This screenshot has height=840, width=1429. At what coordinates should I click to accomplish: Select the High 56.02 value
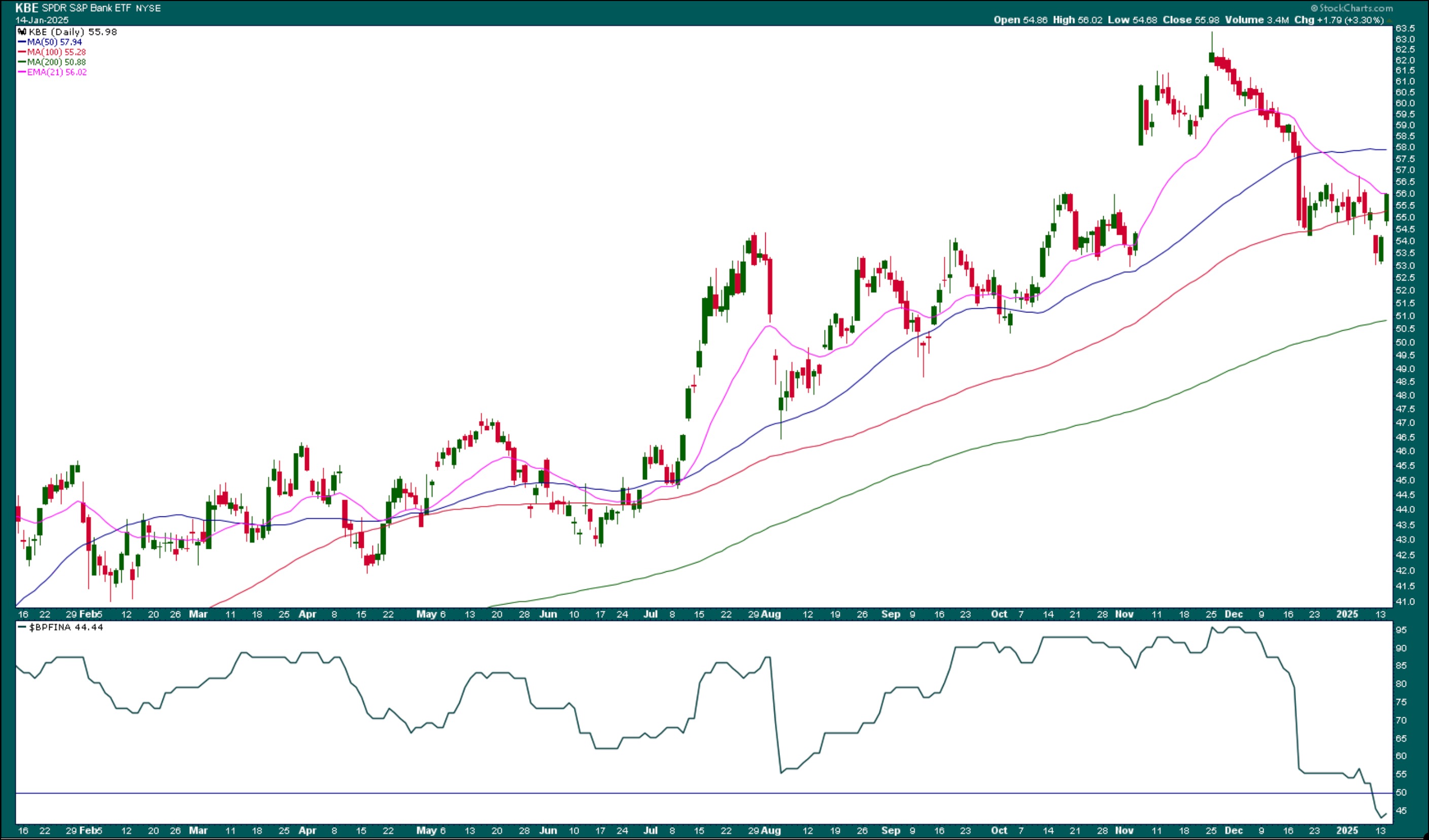[x=1077, y=20]
